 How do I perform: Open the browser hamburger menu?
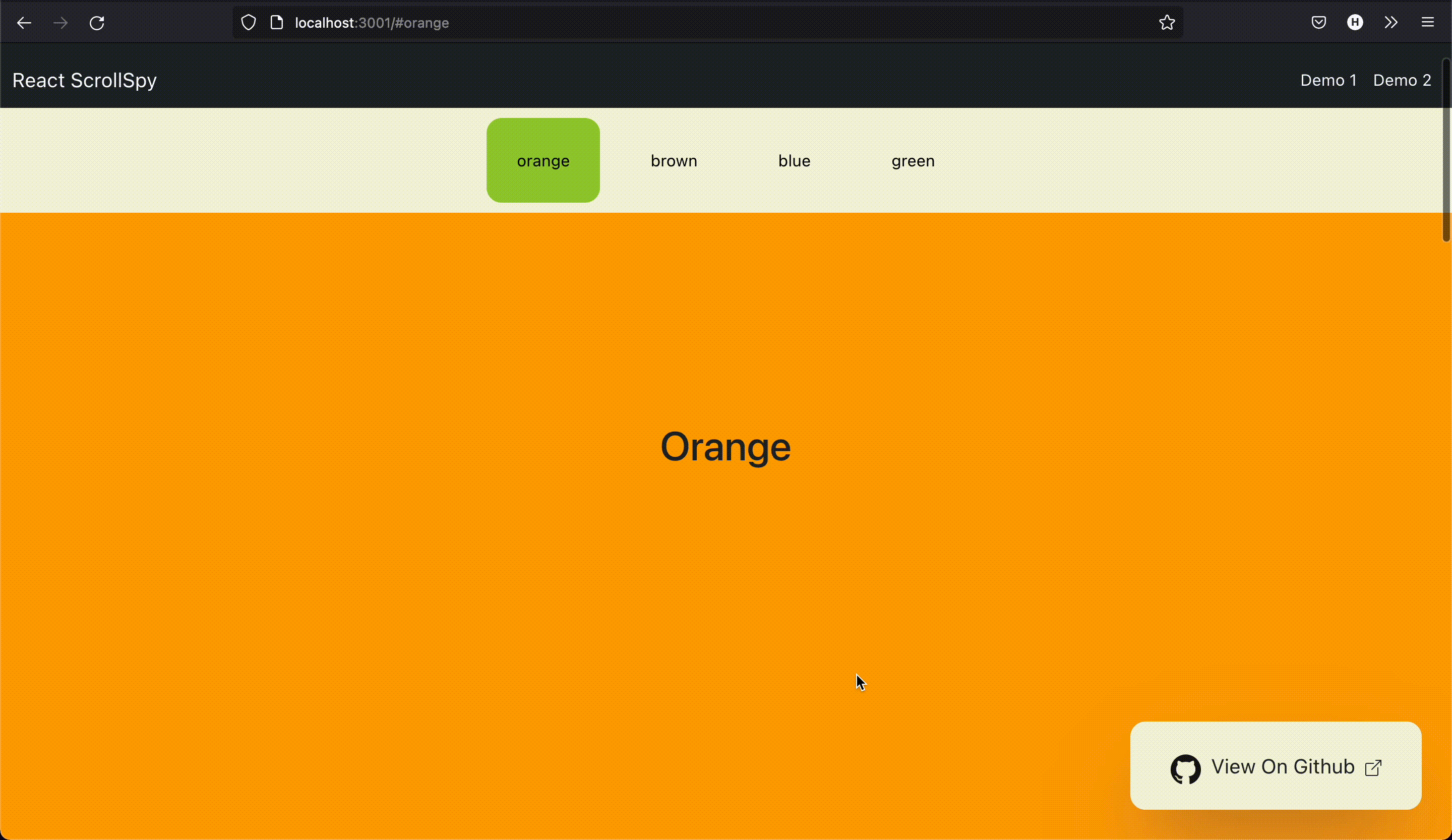click(x=1427, y=23)
